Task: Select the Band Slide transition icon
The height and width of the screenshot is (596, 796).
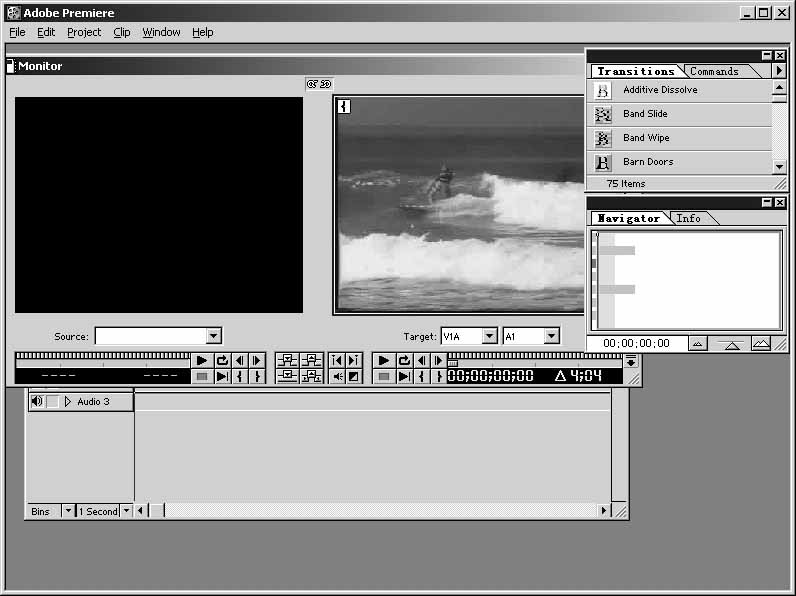Action: pos(603,114)
